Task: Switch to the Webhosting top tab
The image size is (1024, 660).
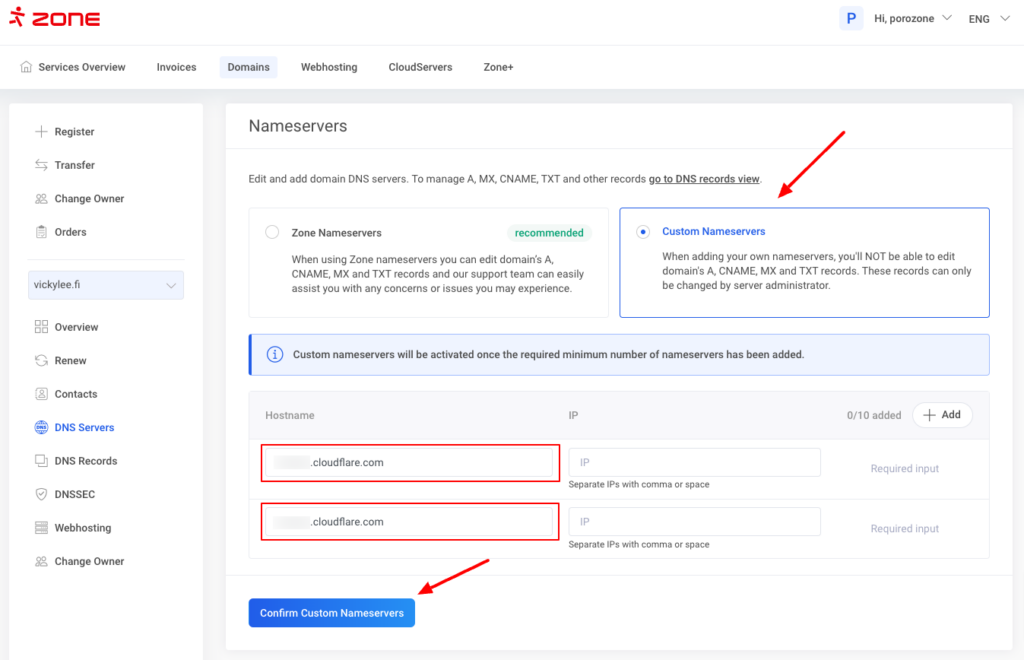Action: [329, 67]
